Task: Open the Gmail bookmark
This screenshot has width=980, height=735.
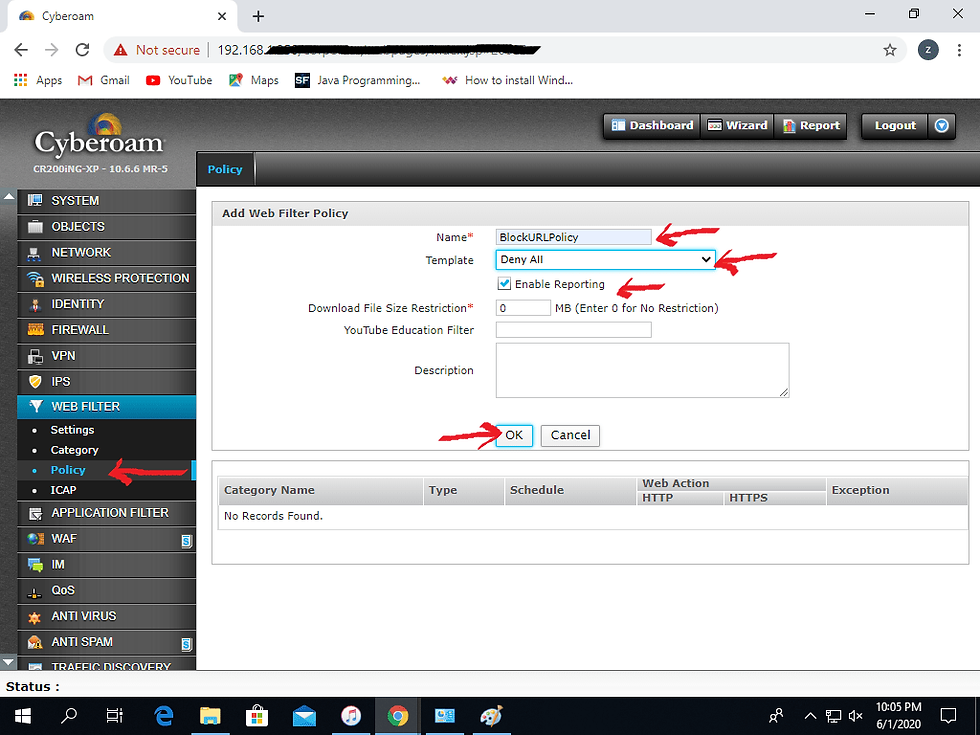Action: pos(103,80)
